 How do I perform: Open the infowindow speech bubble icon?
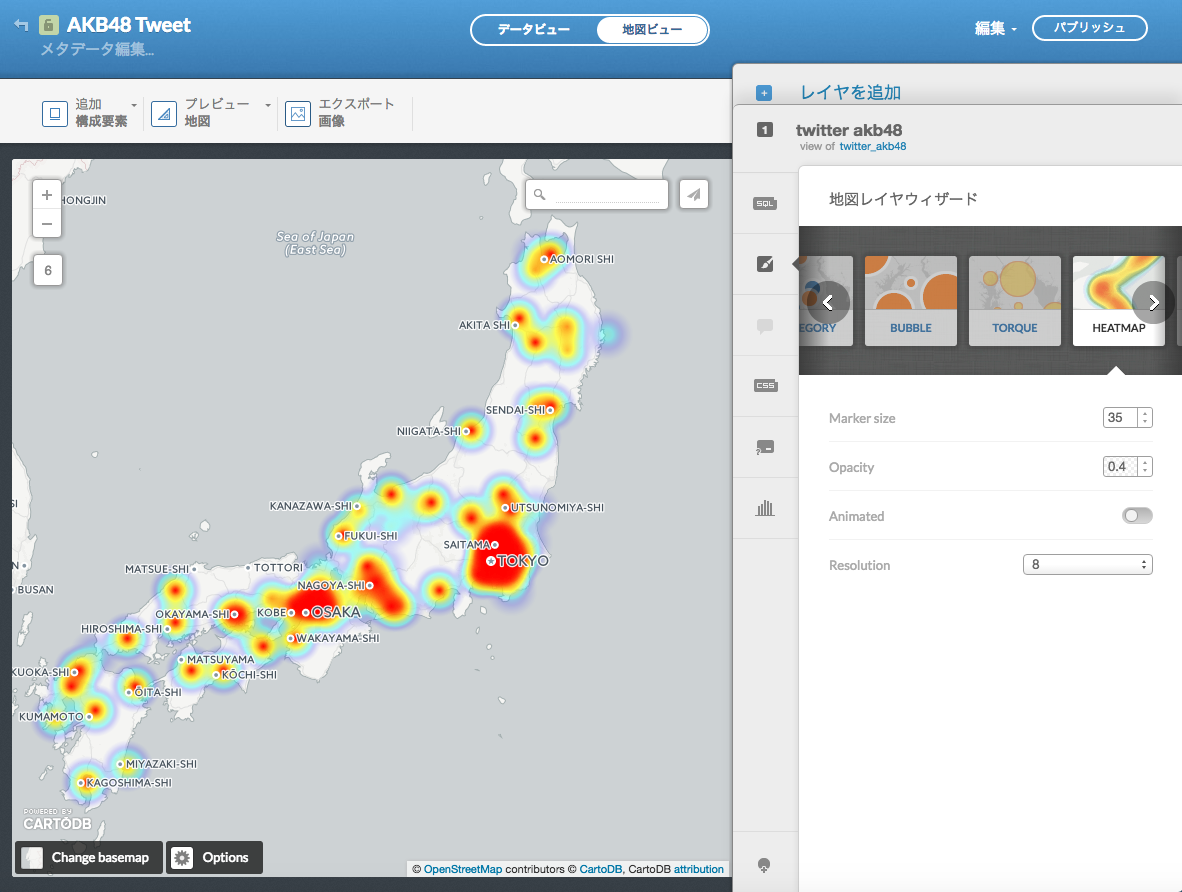(765, 326)
